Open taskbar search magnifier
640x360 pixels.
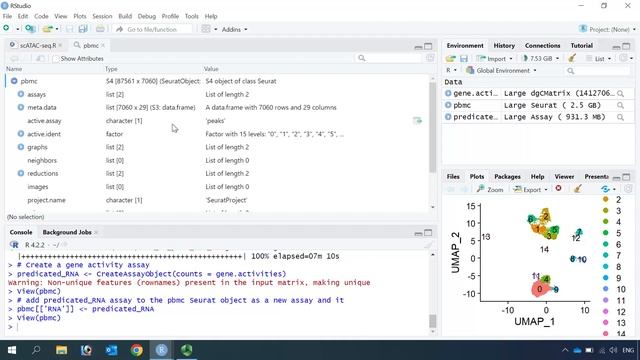pos(36,350)
